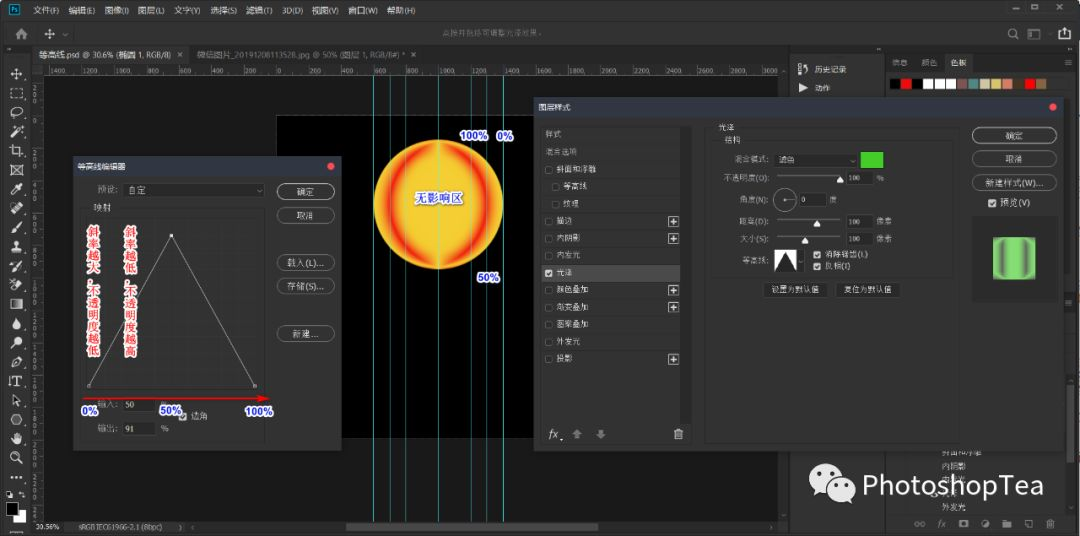This screenshot has width=1080, height=536.
Task: Select the Path Selection tool
Action: tap(17, 400)
